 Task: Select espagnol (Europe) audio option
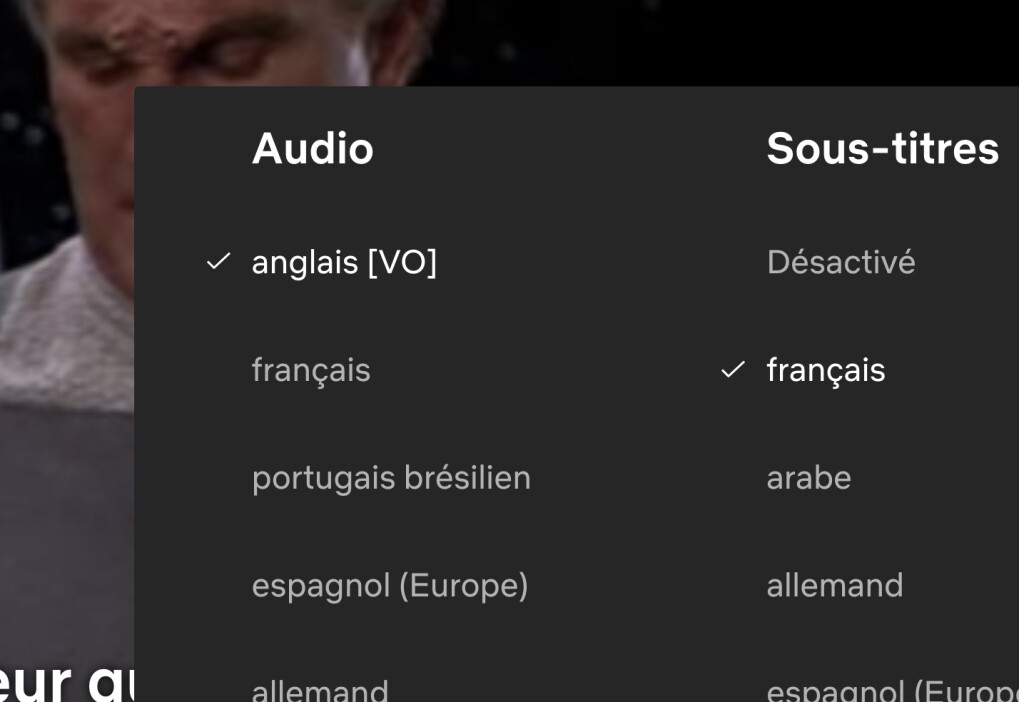(389, 585)
